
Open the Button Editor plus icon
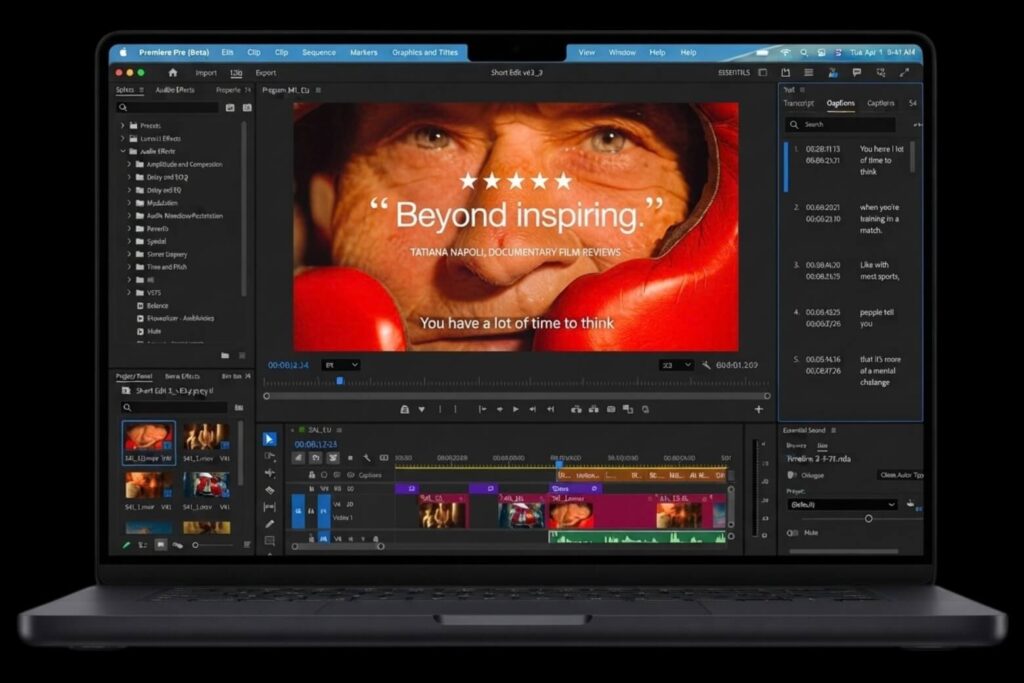click(758, 409)
